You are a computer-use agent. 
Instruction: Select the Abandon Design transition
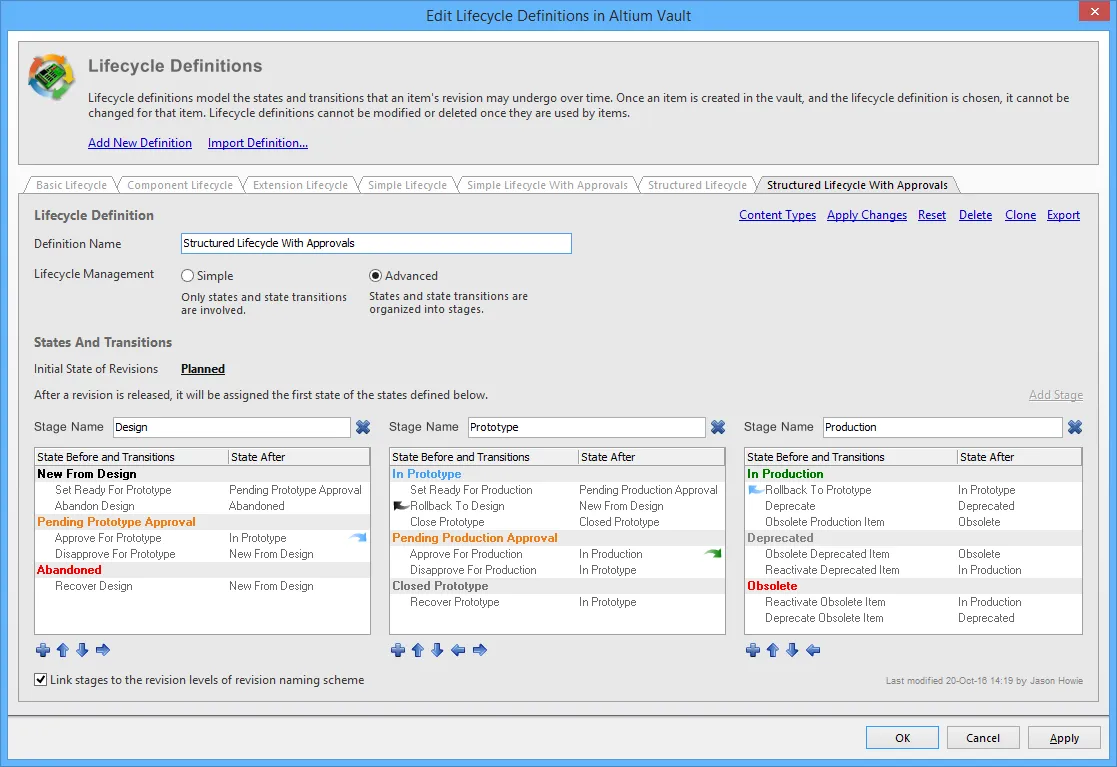(x=202, y=506)
